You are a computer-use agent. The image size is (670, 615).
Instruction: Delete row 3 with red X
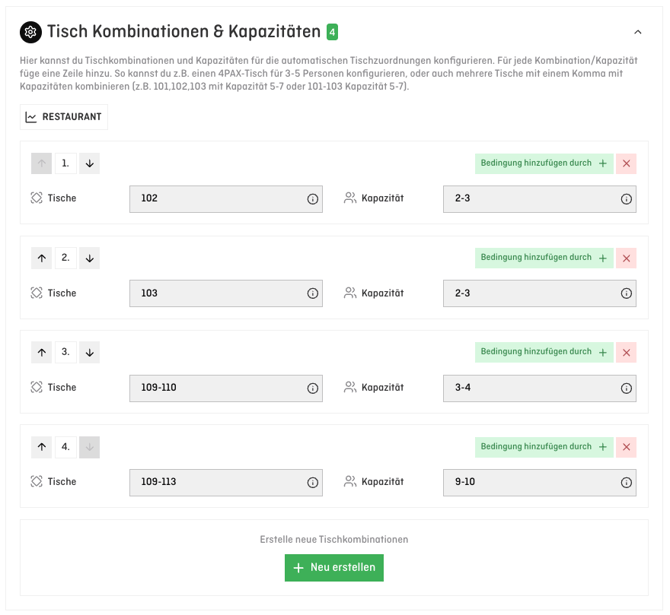(627, 352)
